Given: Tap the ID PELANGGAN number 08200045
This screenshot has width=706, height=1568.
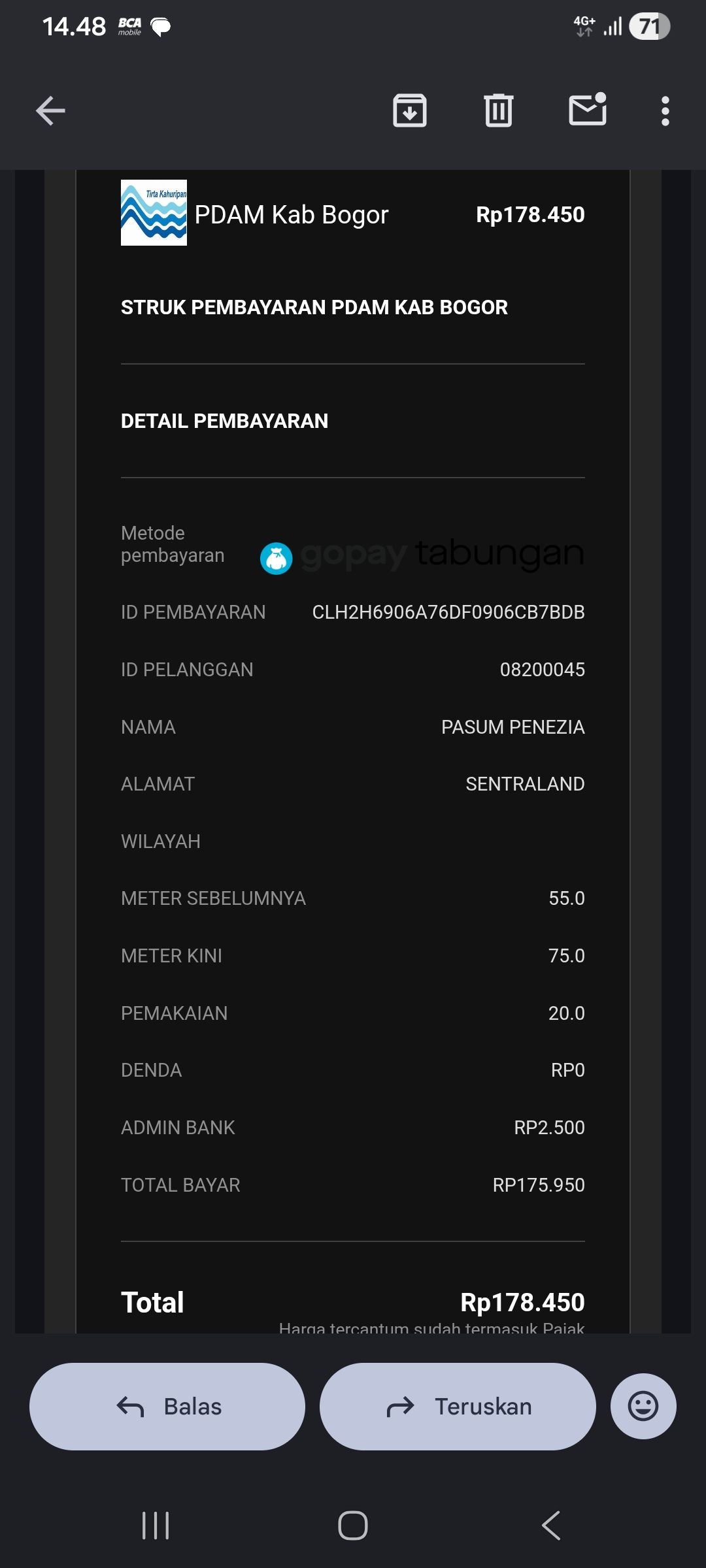Looking at the screenshot, I should [x=543, y=670].
